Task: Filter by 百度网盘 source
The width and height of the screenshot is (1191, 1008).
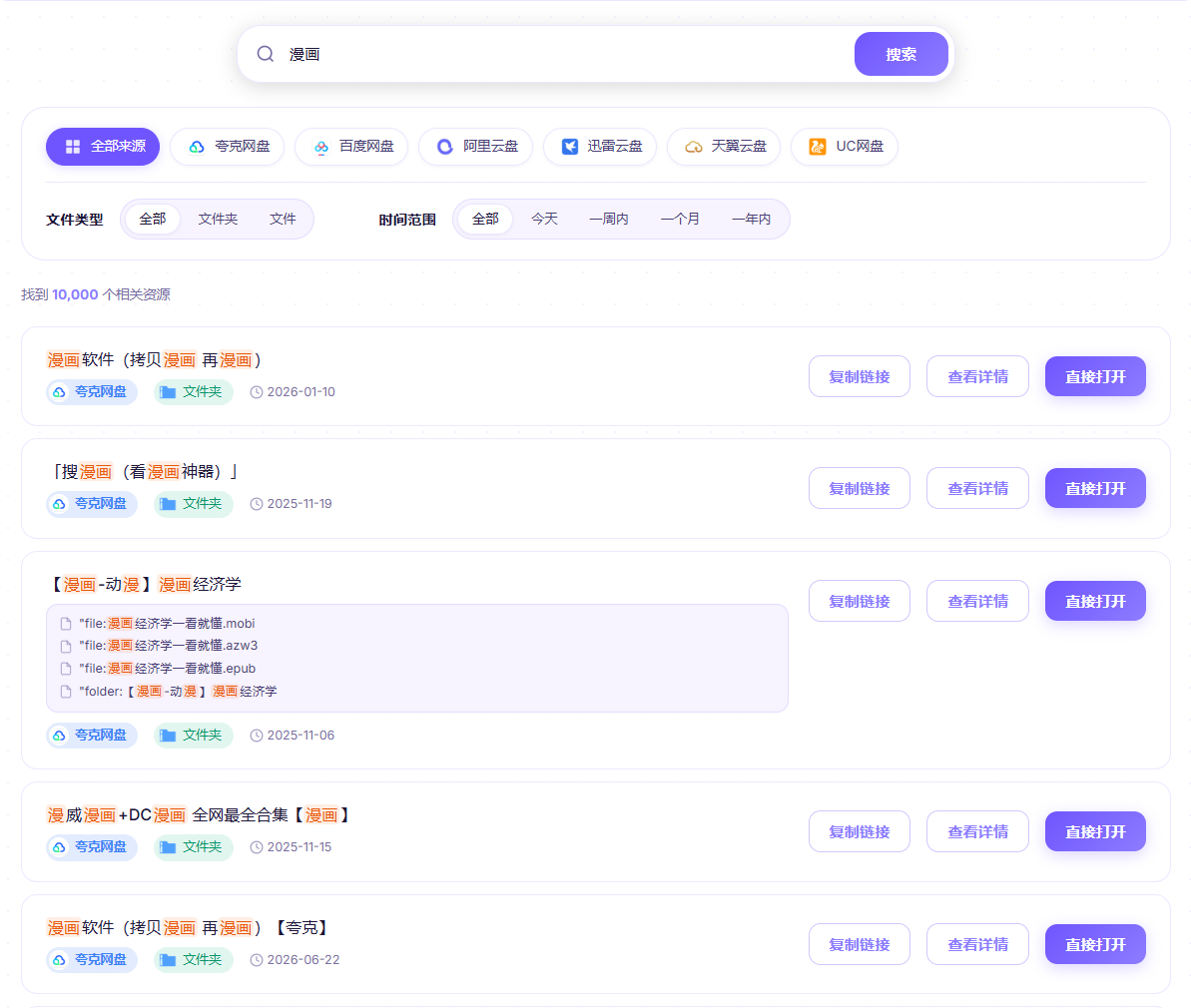Action: click(x=351, y=147)
